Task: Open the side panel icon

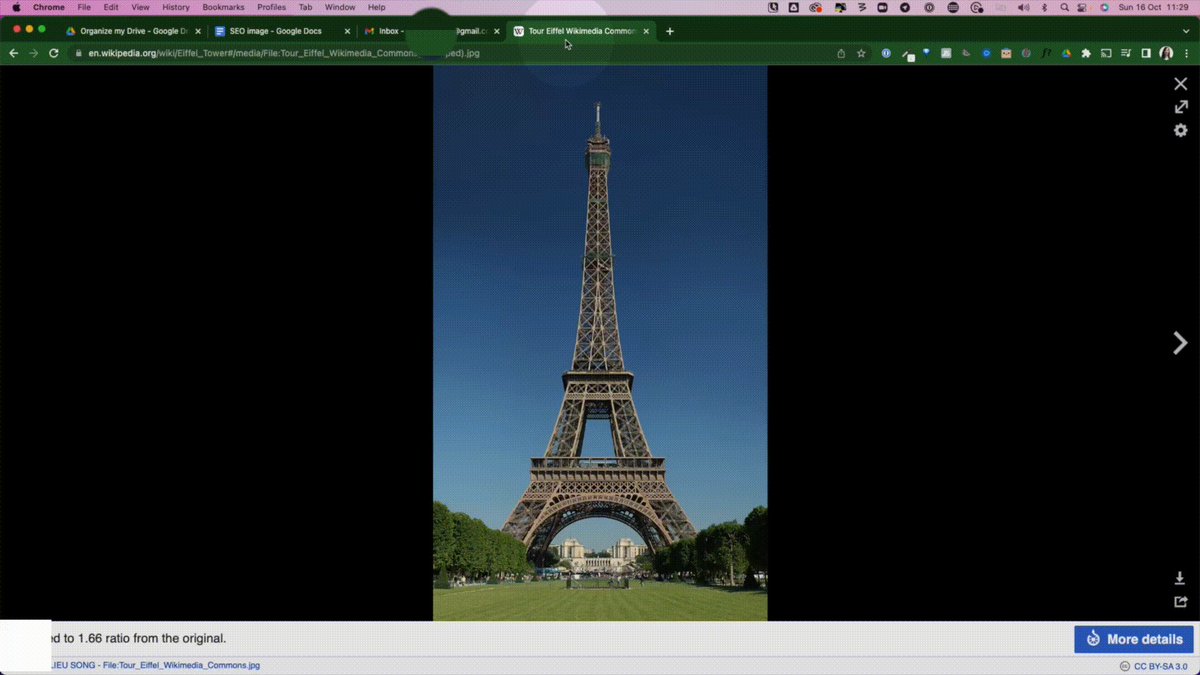Action: (x=1146, y=53)
